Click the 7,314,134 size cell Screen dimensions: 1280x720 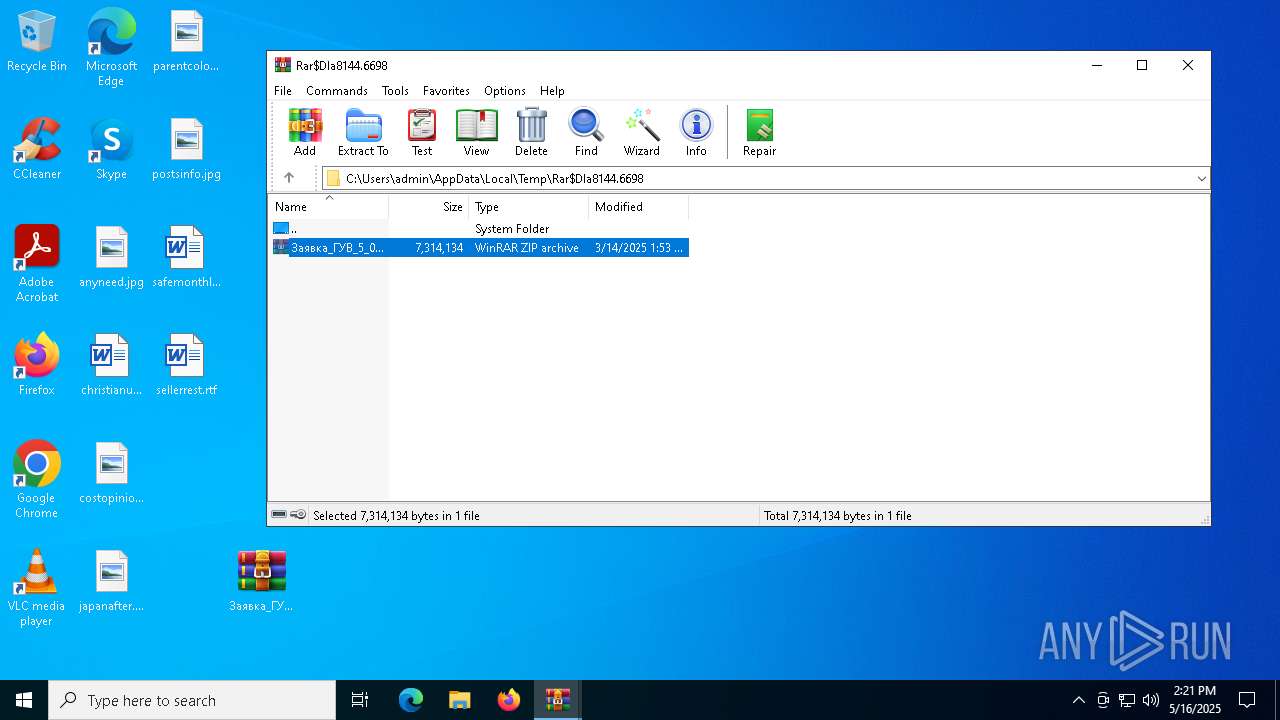[x=439, y=247]
